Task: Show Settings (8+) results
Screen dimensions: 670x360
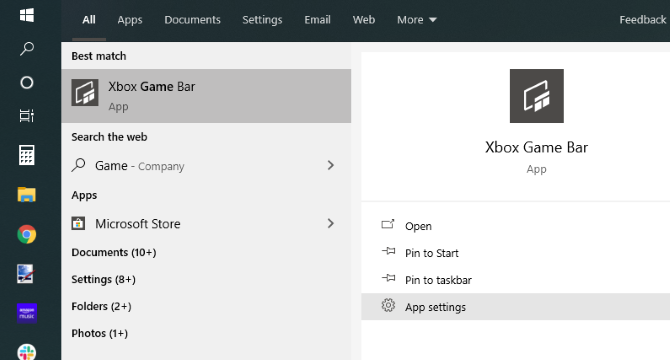Action: pos(103,279)
